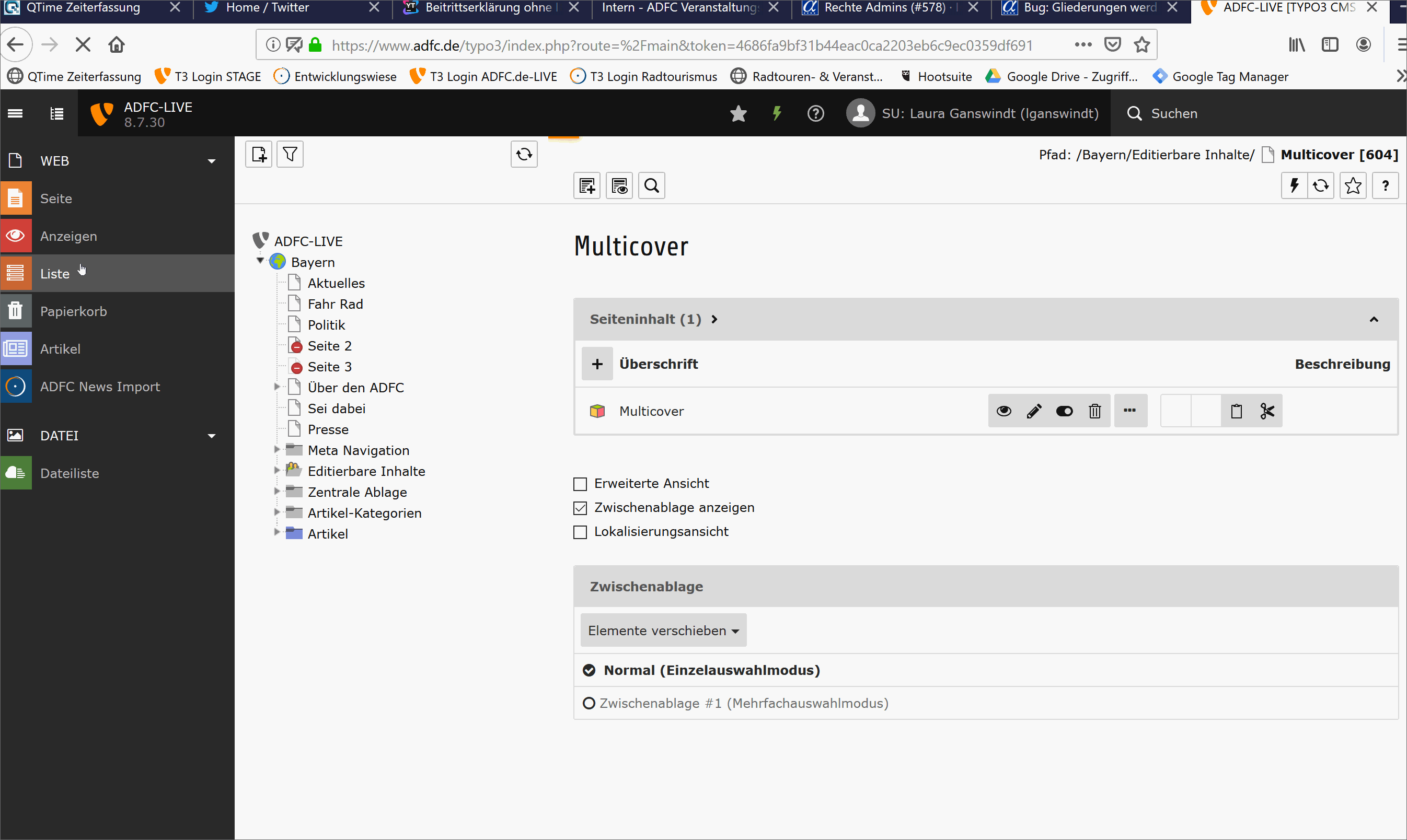
Task: Click the flush caches lightning icon in top bar
Action: (777, 113)
